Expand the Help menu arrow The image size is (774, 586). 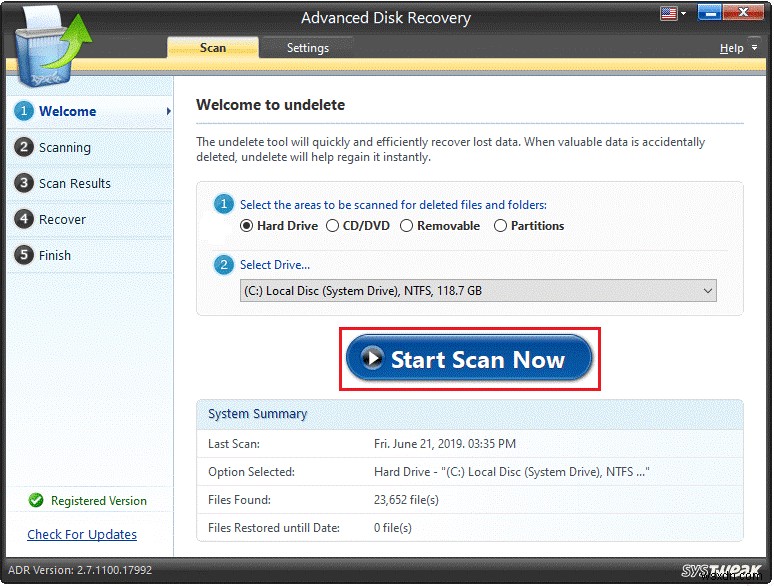[x=754, y=48]
